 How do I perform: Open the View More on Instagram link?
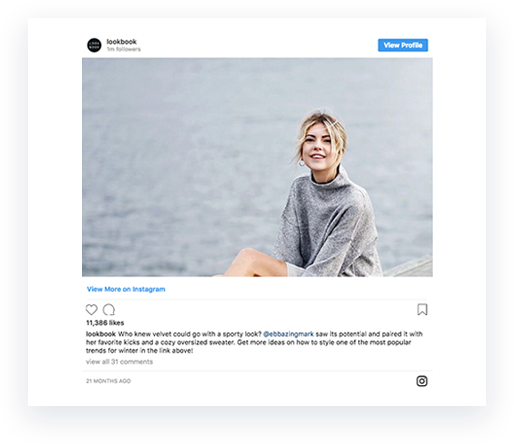coord(126,289)
